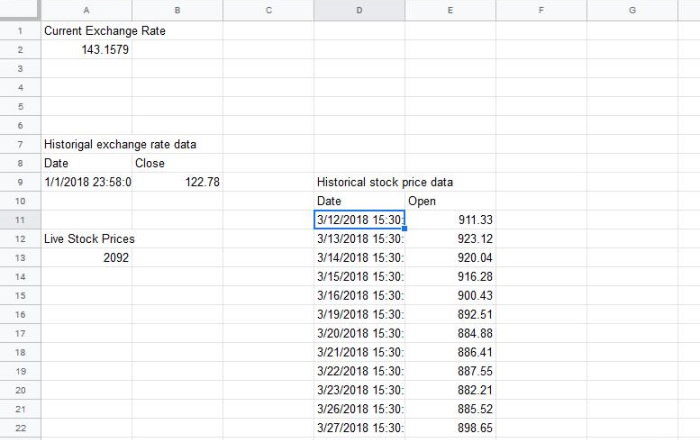Click the Open column label cell

450,201
